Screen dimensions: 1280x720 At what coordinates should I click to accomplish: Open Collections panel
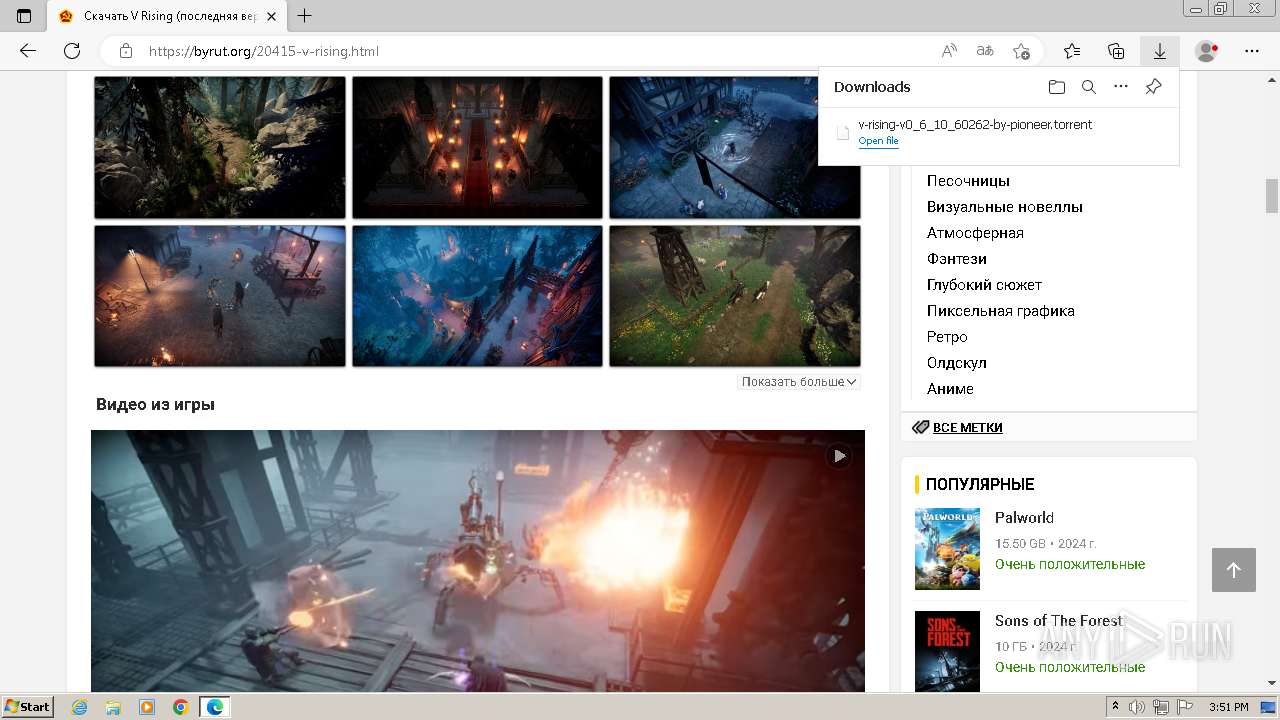(1116, 51)
